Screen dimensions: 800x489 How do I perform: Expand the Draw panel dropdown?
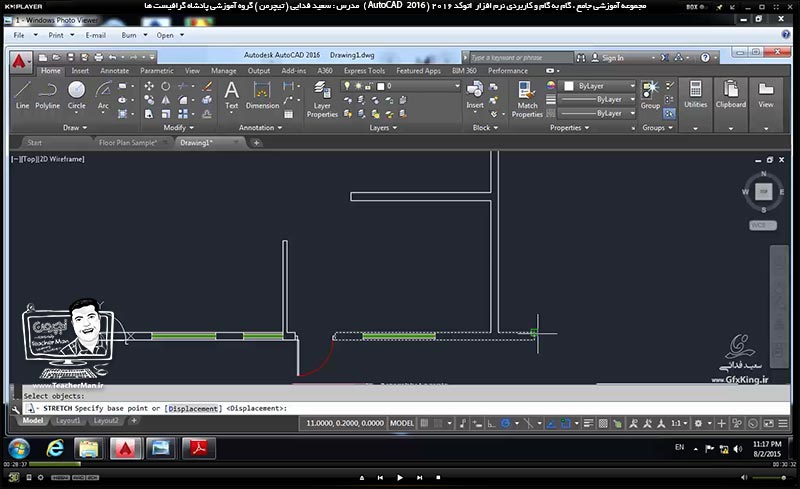point(75,128)
